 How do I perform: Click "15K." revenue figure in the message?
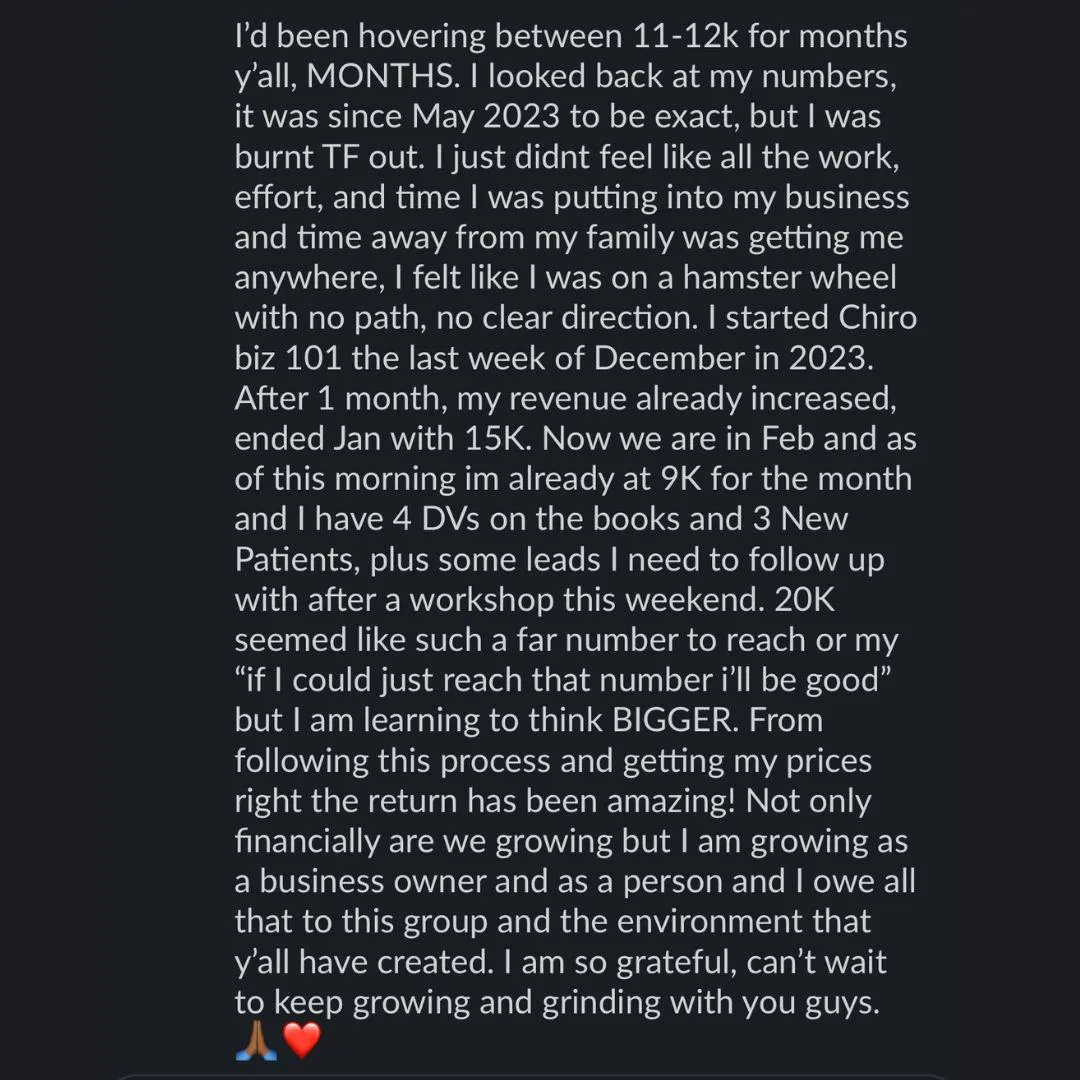click(499, 439)
